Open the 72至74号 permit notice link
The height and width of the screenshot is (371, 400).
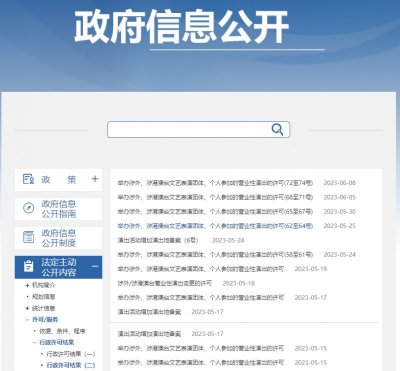[215, 183]
